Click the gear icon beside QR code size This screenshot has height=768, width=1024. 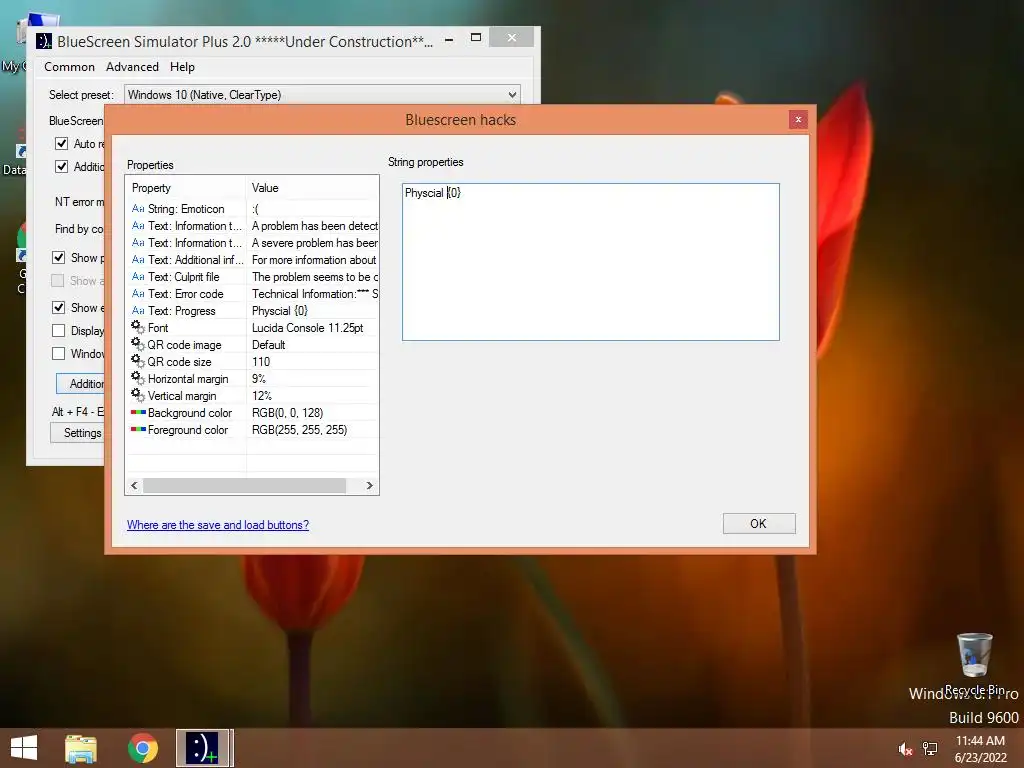[138, 360]
